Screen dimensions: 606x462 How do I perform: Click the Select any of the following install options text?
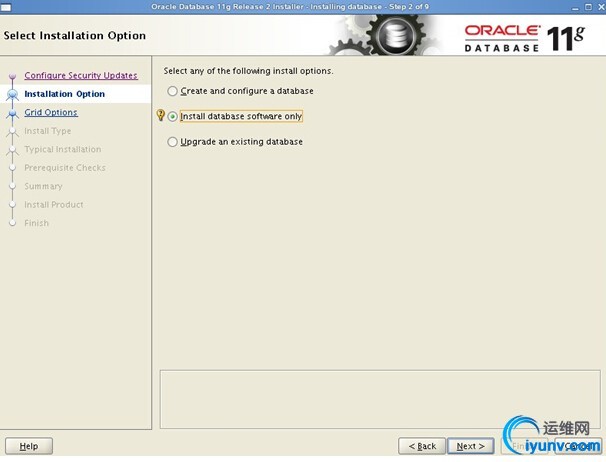pos(248,71)
